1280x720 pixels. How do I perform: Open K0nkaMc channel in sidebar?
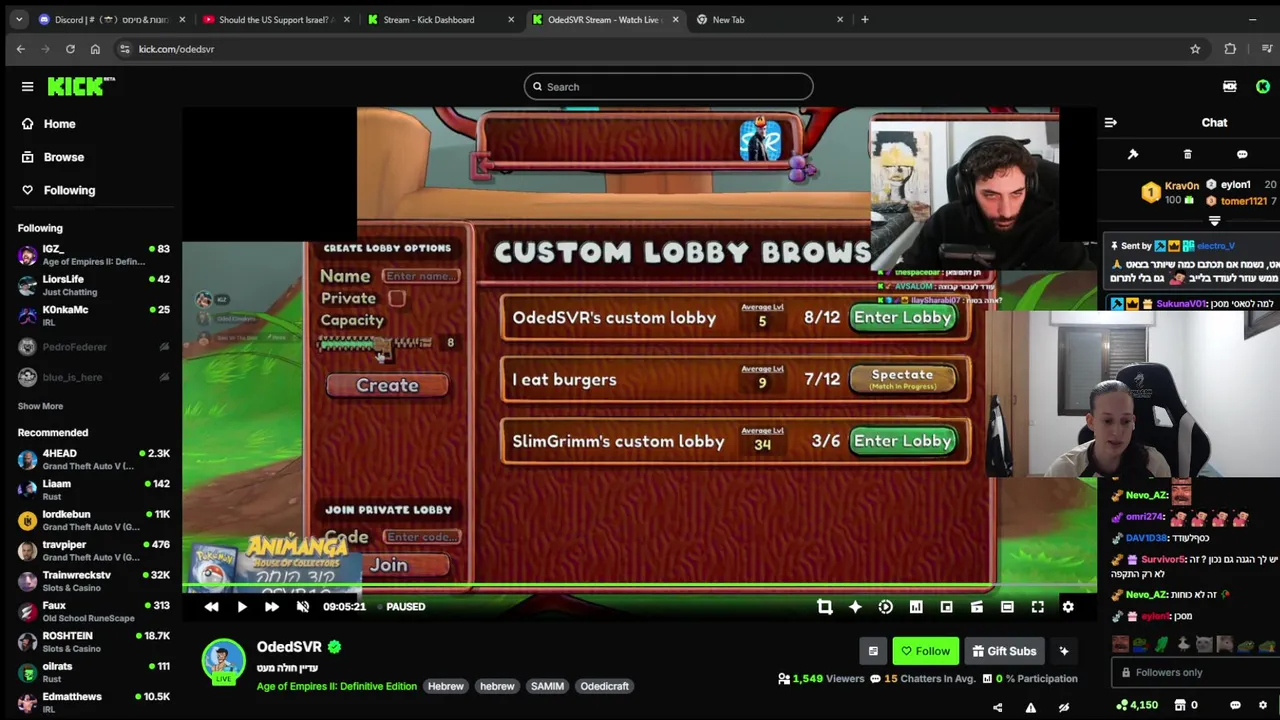pyautogui.click(x=92, y=315)
